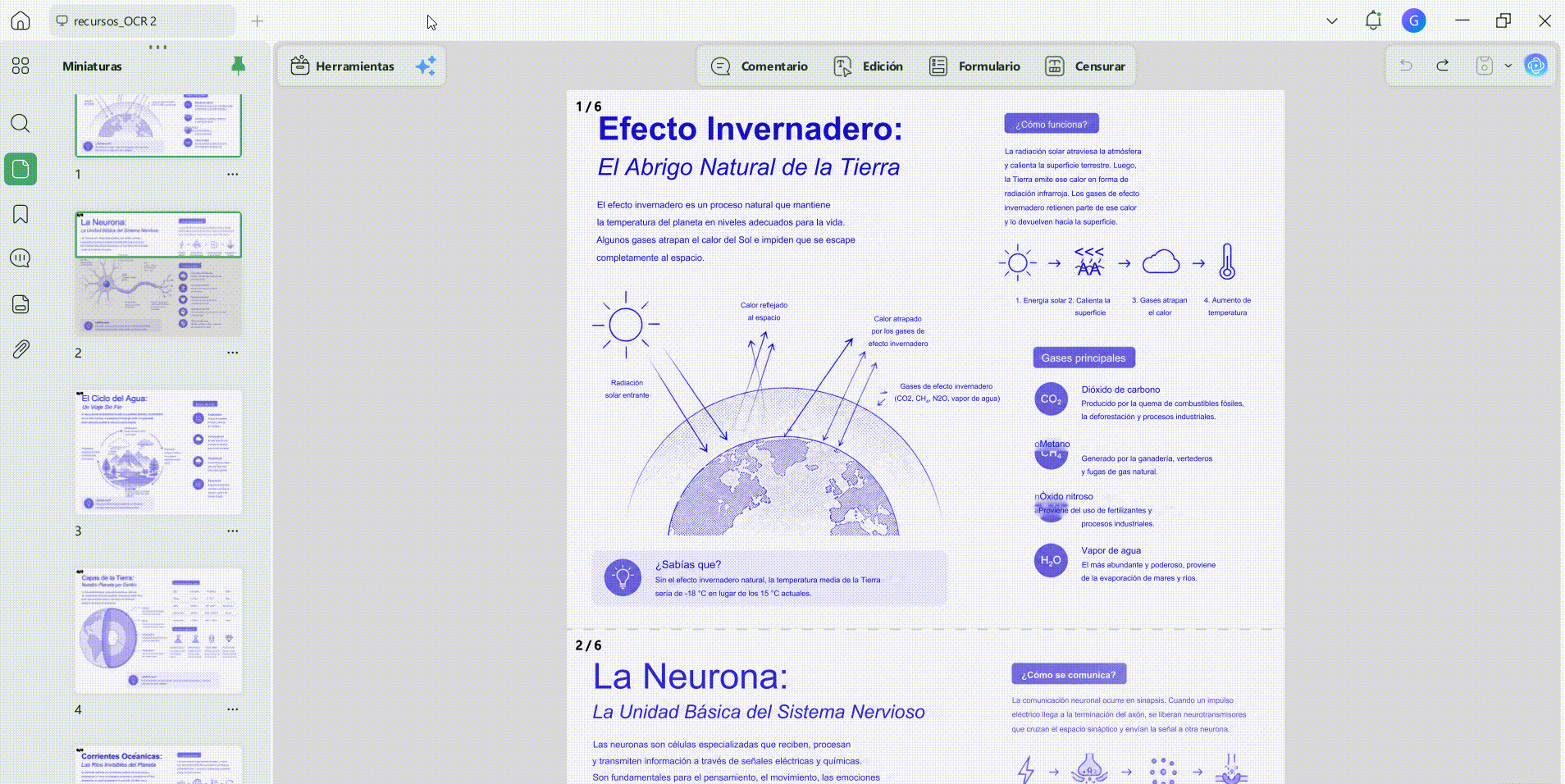Open options menu for thumbnail 1
Image resolution: width=1565 pixels, height=784 pixels.
(233, 174)
